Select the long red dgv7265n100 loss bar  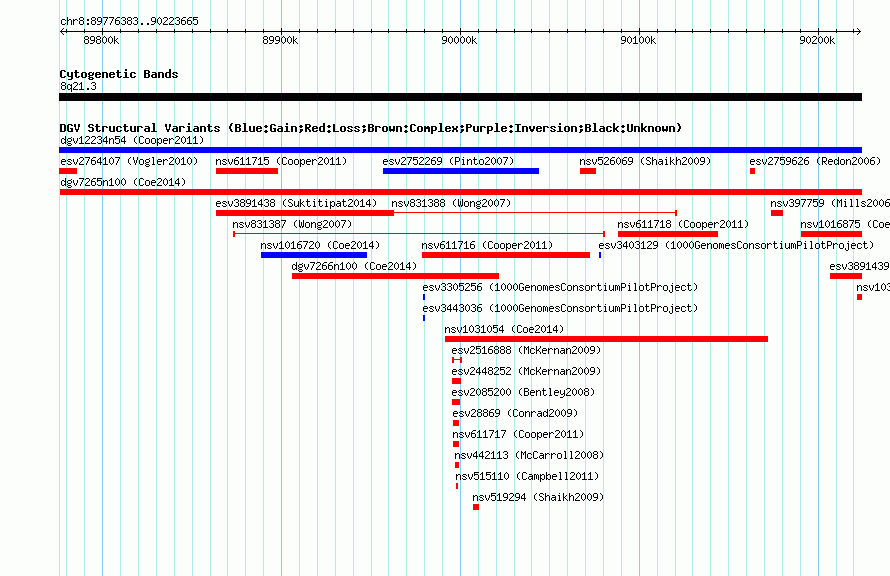(460, 192)
